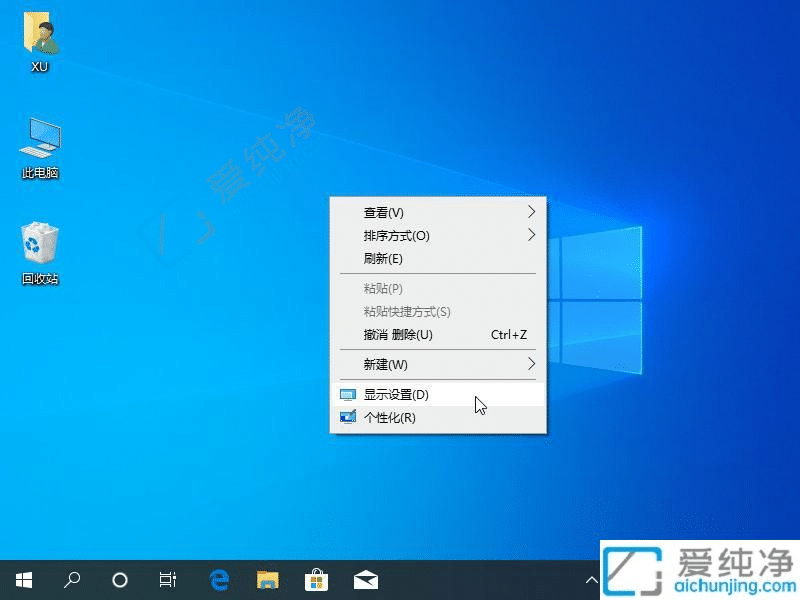Open Microsoft Store from the taskbar
The width and height of the screenshot is (800, 600).
[316, 579]
